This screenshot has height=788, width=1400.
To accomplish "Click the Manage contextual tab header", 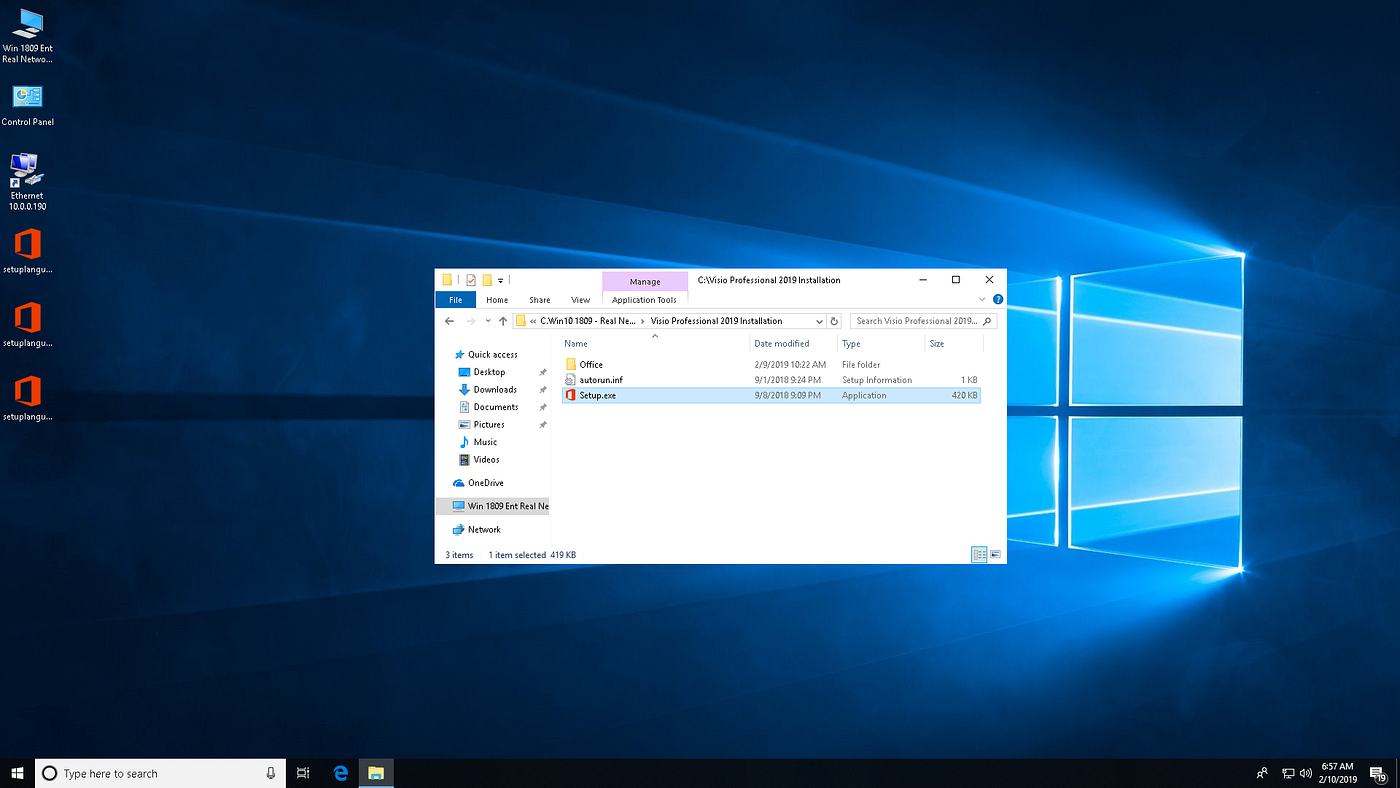I will [x=645, y=282].
